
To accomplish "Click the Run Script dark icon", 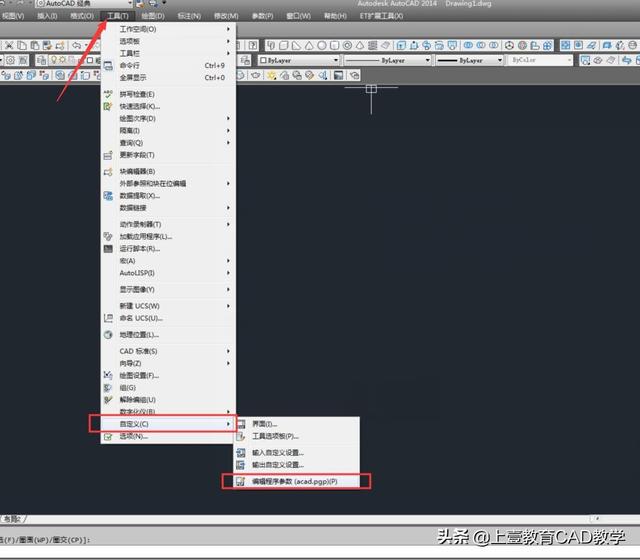I will pyautogui.click(x=108, y=249).
